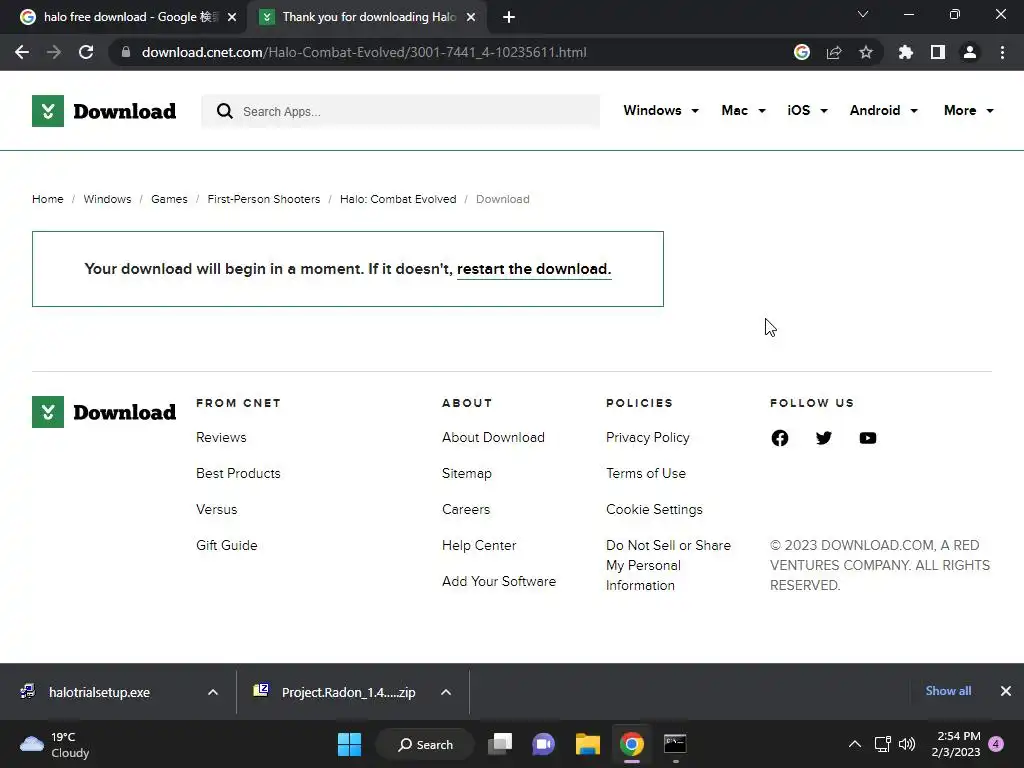The width and height of the screenshot is (1024, 768).
Task: Click the volume icon in system tray
Action: (907, 744)
